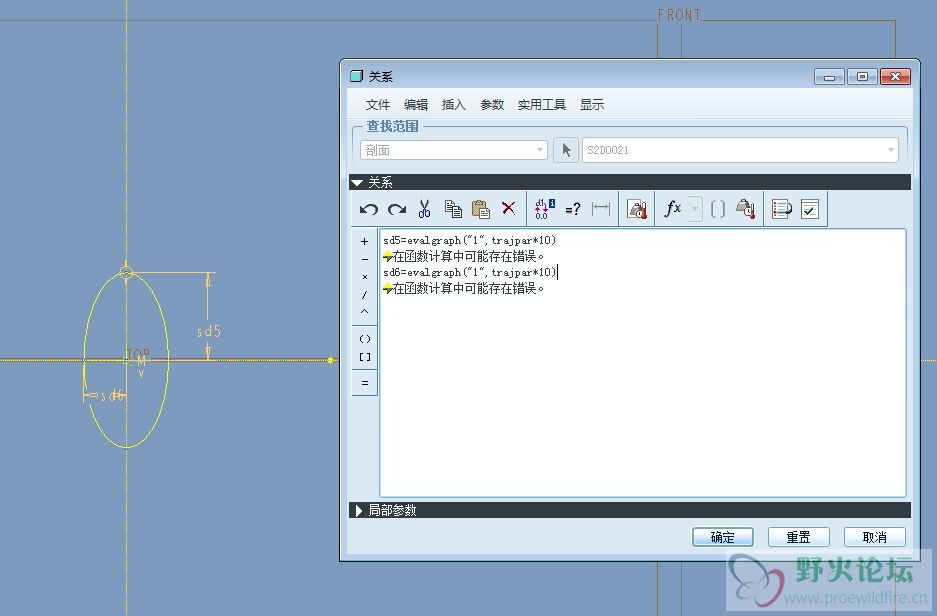The height and width of the screenshot is (616, 937).
Task: Open the 插入 menu
Action: point(454,105)
